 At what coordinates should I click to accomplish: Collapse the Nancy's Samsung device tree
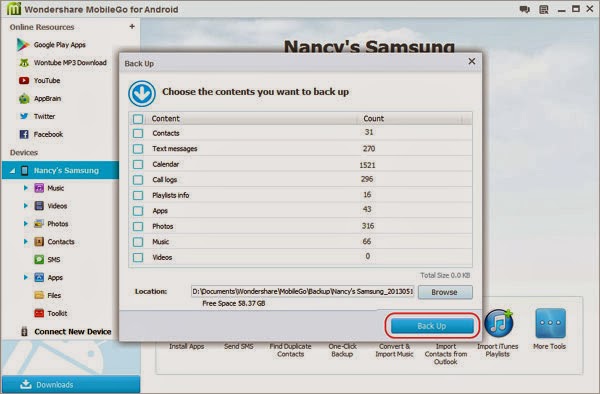click(x=12, y=171)
